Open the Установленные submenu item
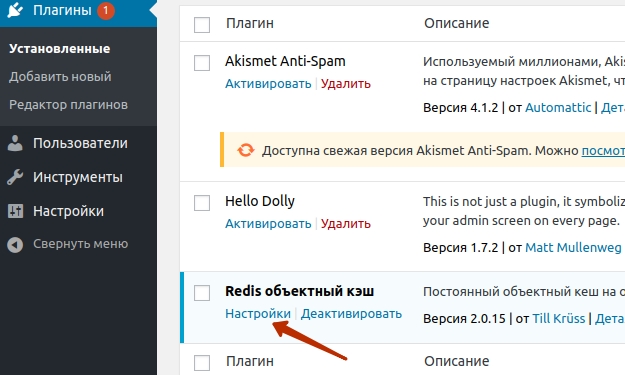 pos(59,49)
